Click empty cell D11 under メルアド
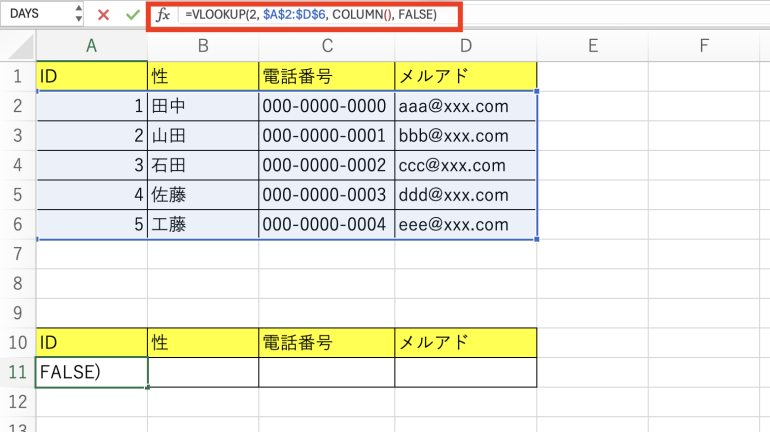The image size is (770, 432). (x=466, y=372)
